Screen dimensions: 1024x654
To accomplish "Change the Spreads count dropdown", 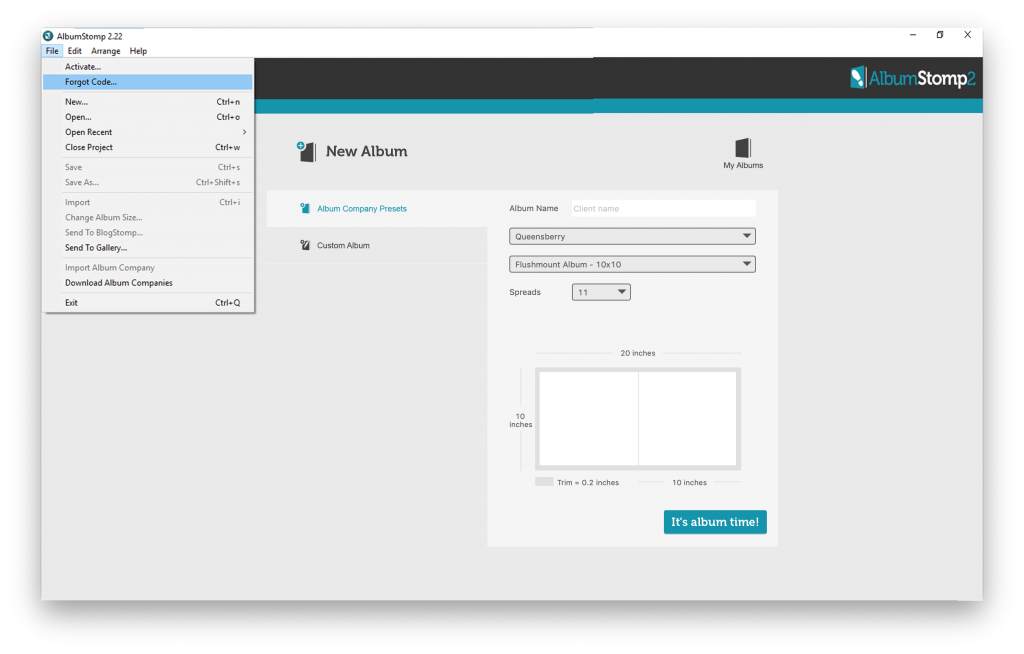I will point(601,292).
